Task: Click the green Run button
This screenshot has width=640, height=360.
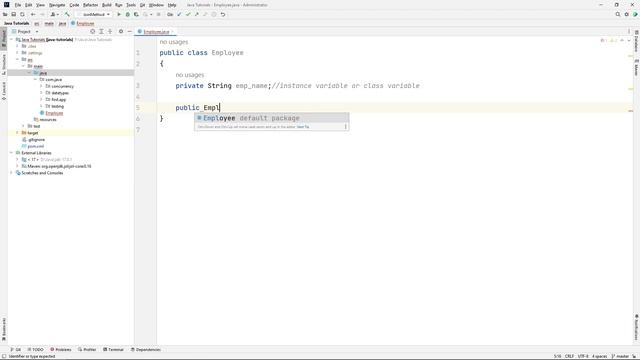Action: [119, 14]
